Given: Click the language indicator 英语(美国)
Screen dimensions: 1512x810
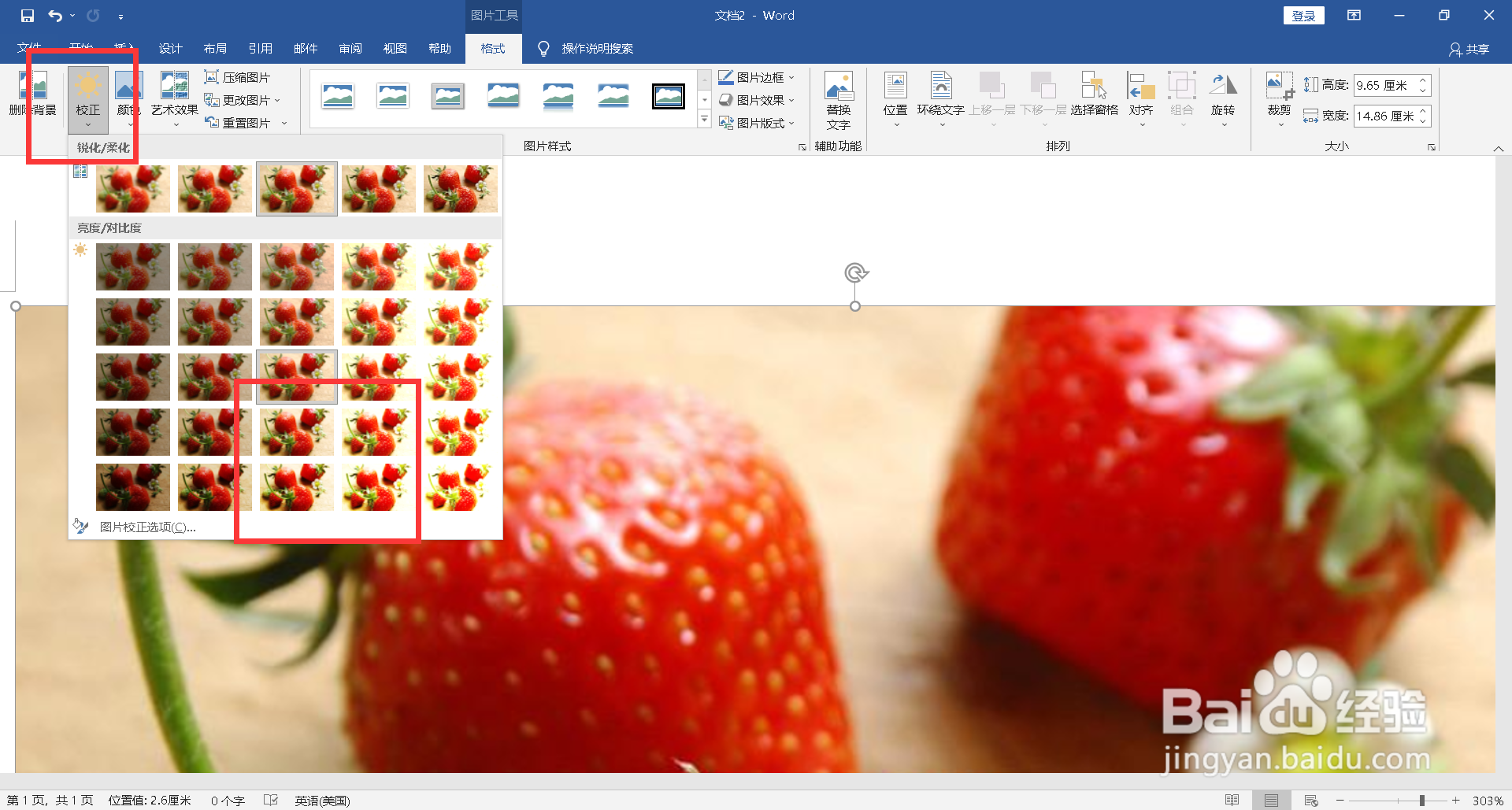Looking at the screenshot, I should [x=322, y=801].
